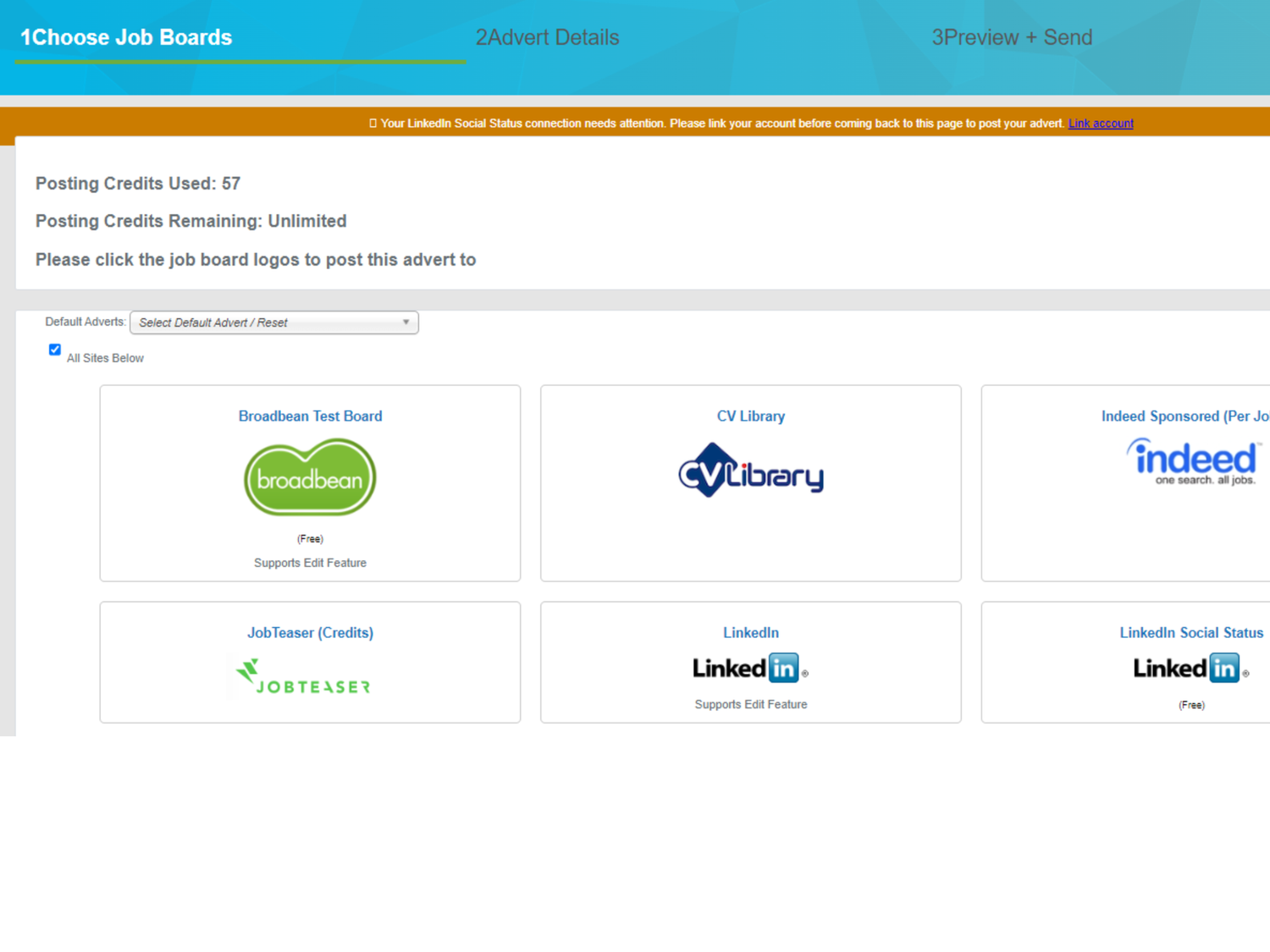Click the arrow on the Default Adverts selector
Image resolution: width=1270 pixels, height=952 pixels.
(x=407, y=322)
